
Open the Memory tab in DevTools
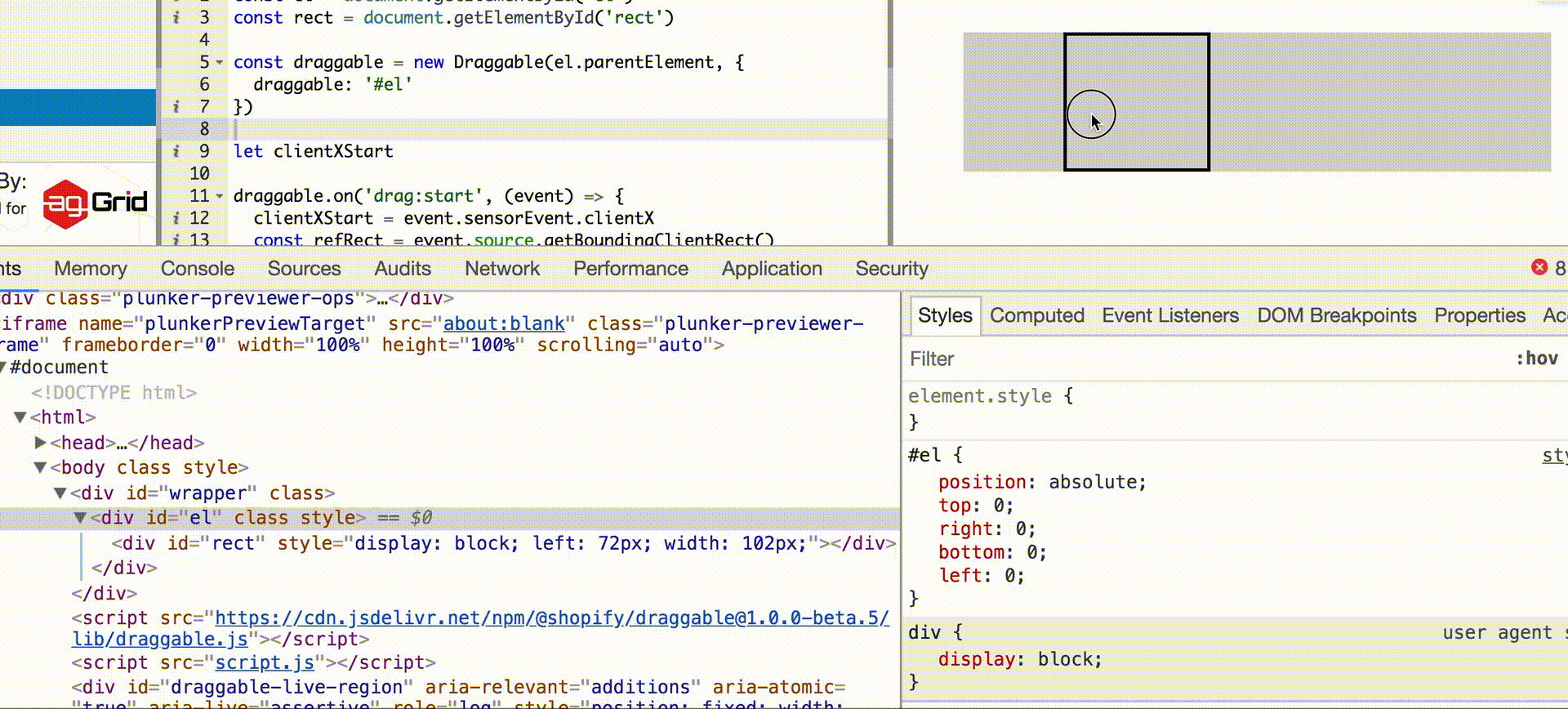click(90, 269)
